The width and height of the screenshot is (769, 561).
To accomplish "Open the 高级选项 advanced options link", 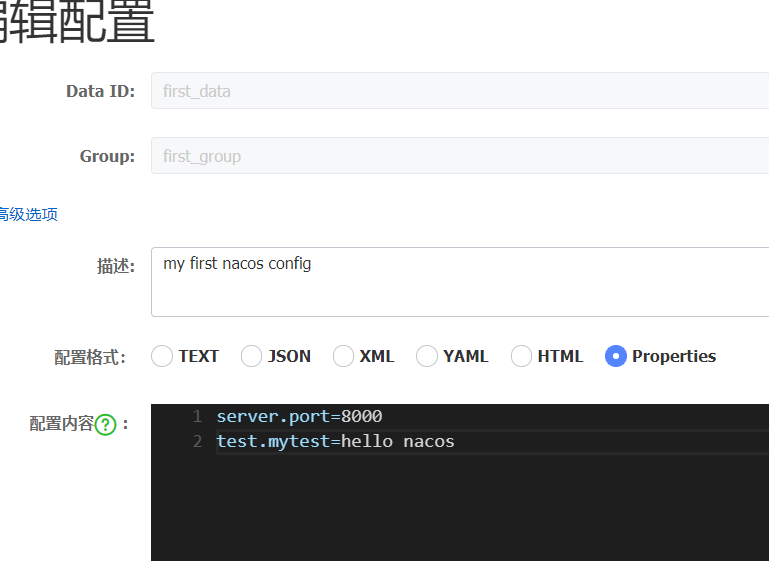I will (x=28, y=214).
